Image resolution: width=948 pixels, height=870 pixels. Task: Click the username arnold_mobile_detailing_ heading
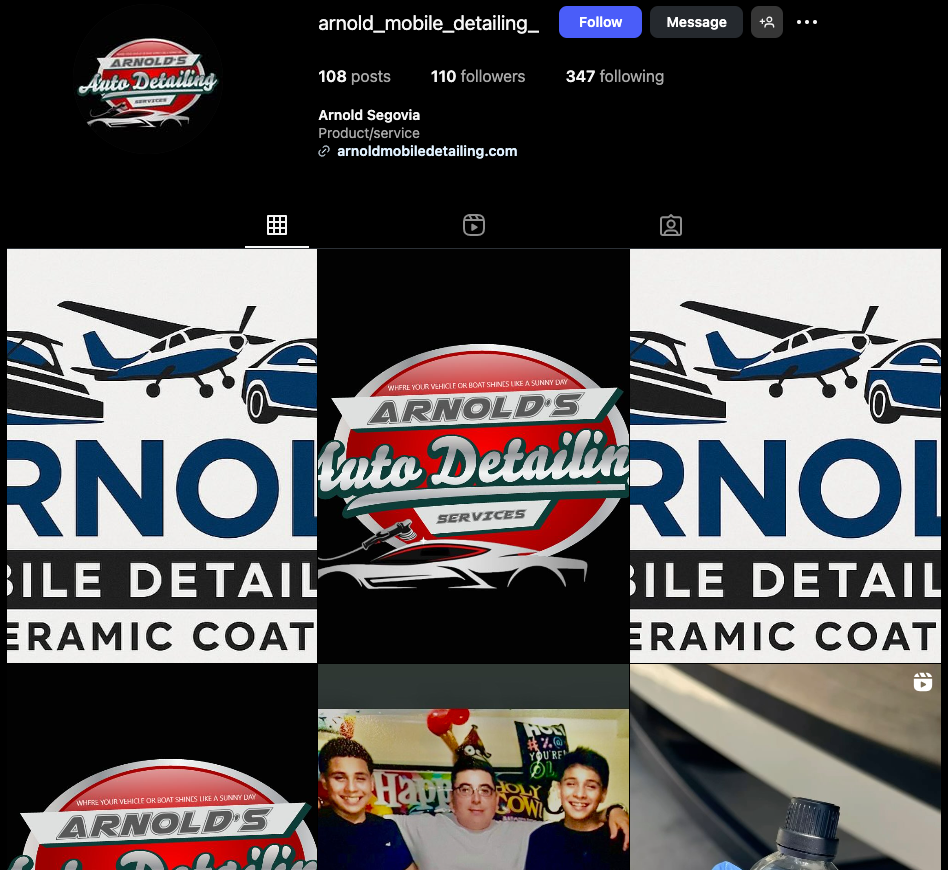[x=428, y=23]
